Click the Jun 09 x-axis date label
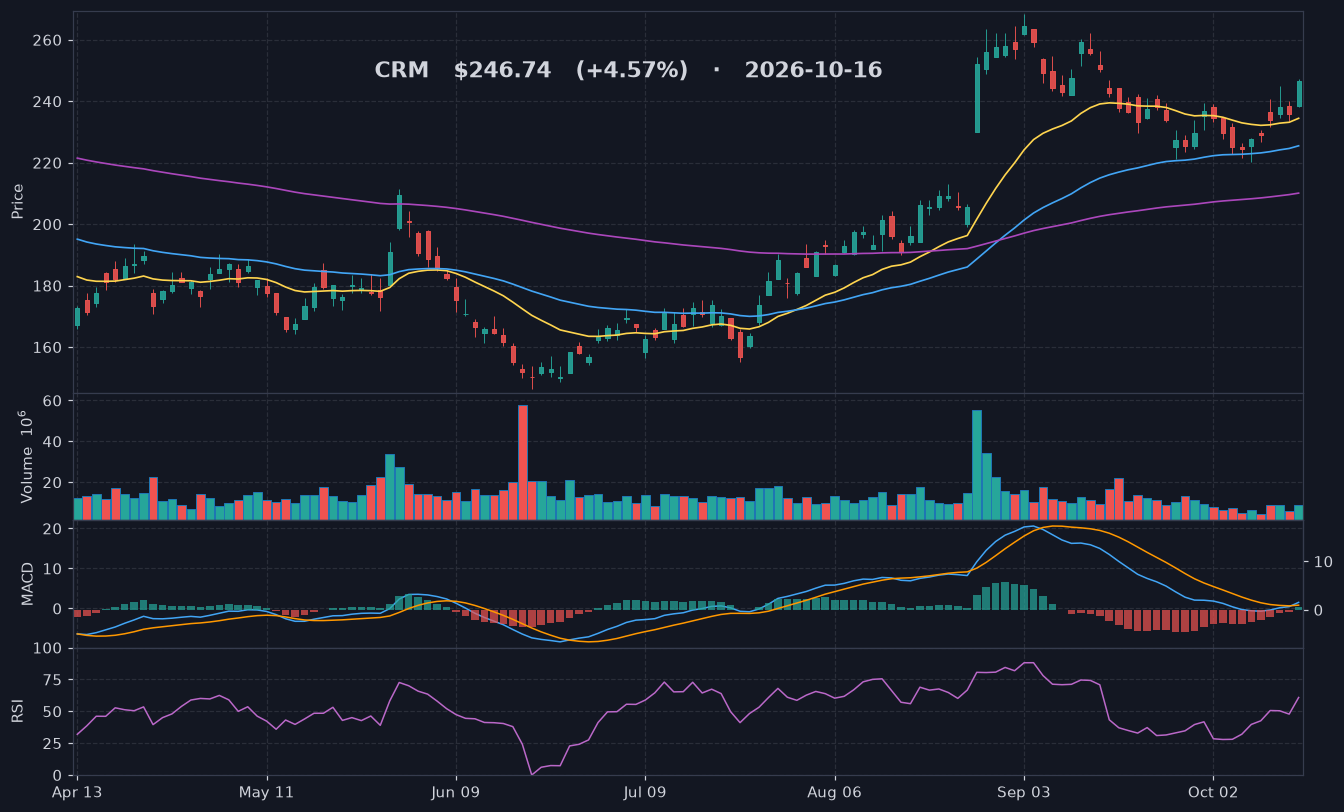This screenshot has width=1344, height=812. [x=456, y=793]
